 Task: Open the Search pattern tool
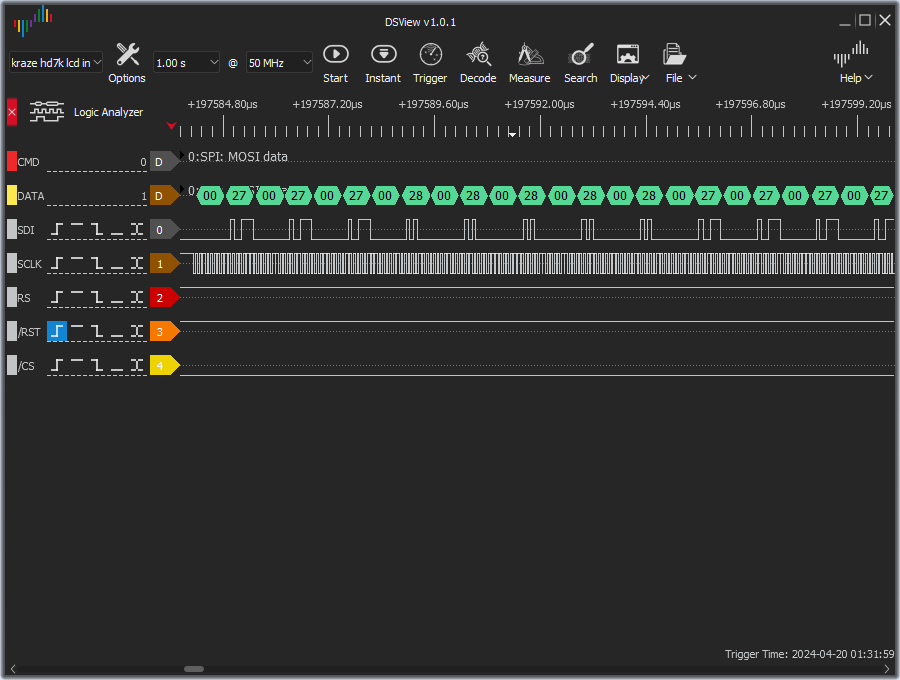click(x=580, y=62)
